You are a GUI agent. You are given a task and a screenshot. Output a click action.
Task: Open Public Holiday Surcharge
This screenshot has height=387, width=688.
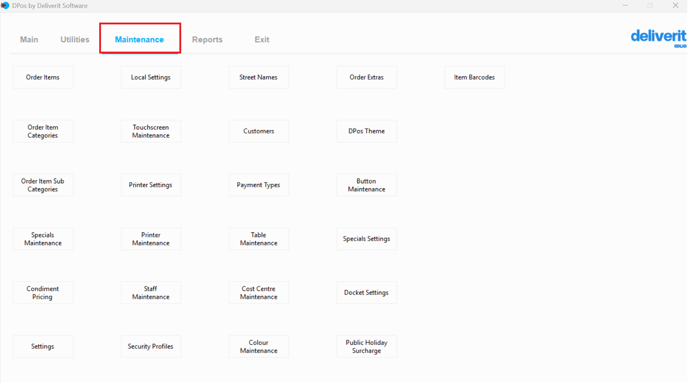tap(367, 347)
